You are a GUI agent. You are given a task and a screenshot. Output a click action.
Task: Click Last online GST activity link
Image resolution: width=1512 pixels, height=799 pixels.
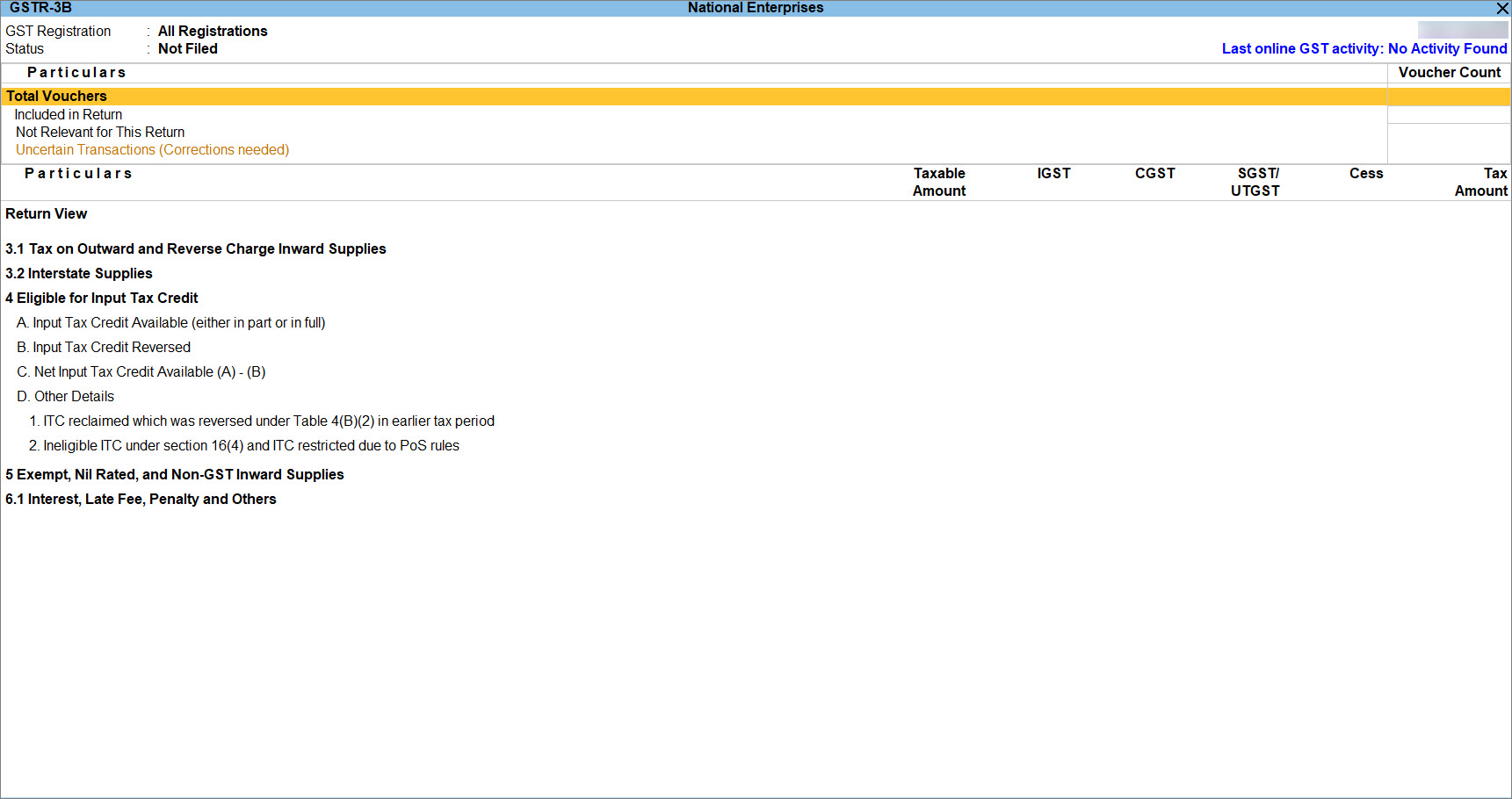[1364, 48]
